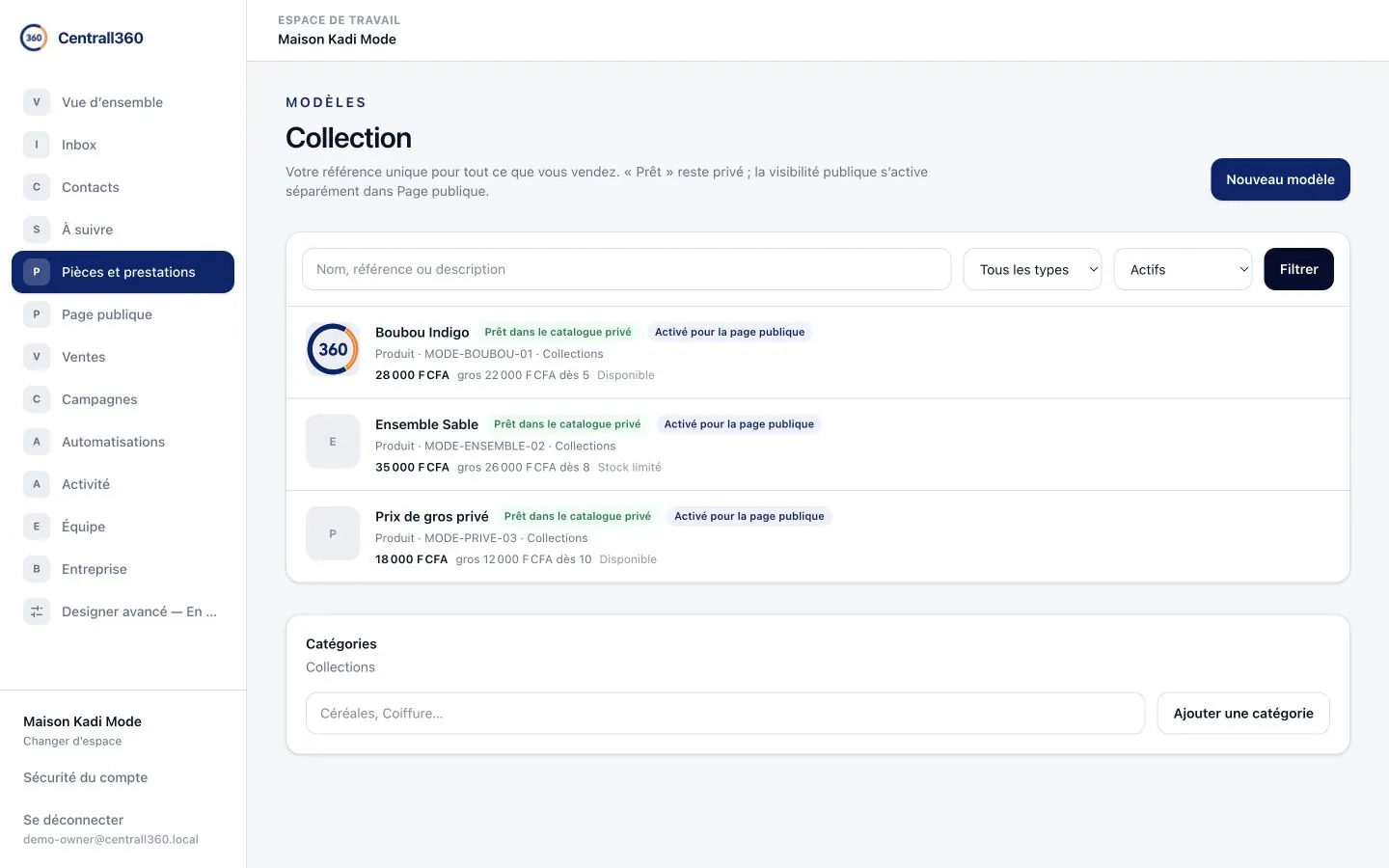
Task: Click the Nouveau modèle button
Action: click(x=1280, y=179)
